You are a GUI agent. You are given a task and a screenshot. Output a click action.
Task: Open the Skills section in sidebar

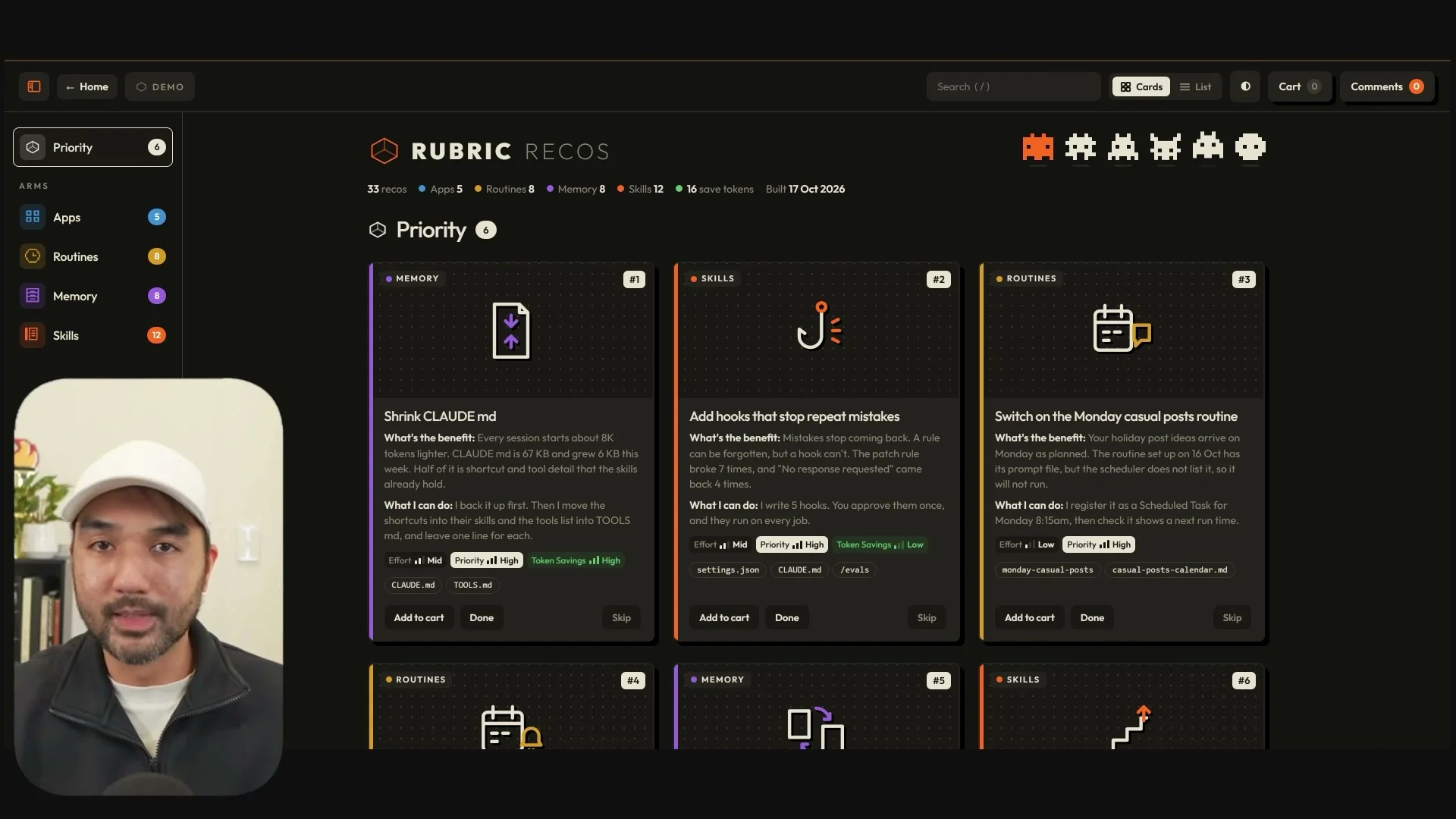coord(93,335)
